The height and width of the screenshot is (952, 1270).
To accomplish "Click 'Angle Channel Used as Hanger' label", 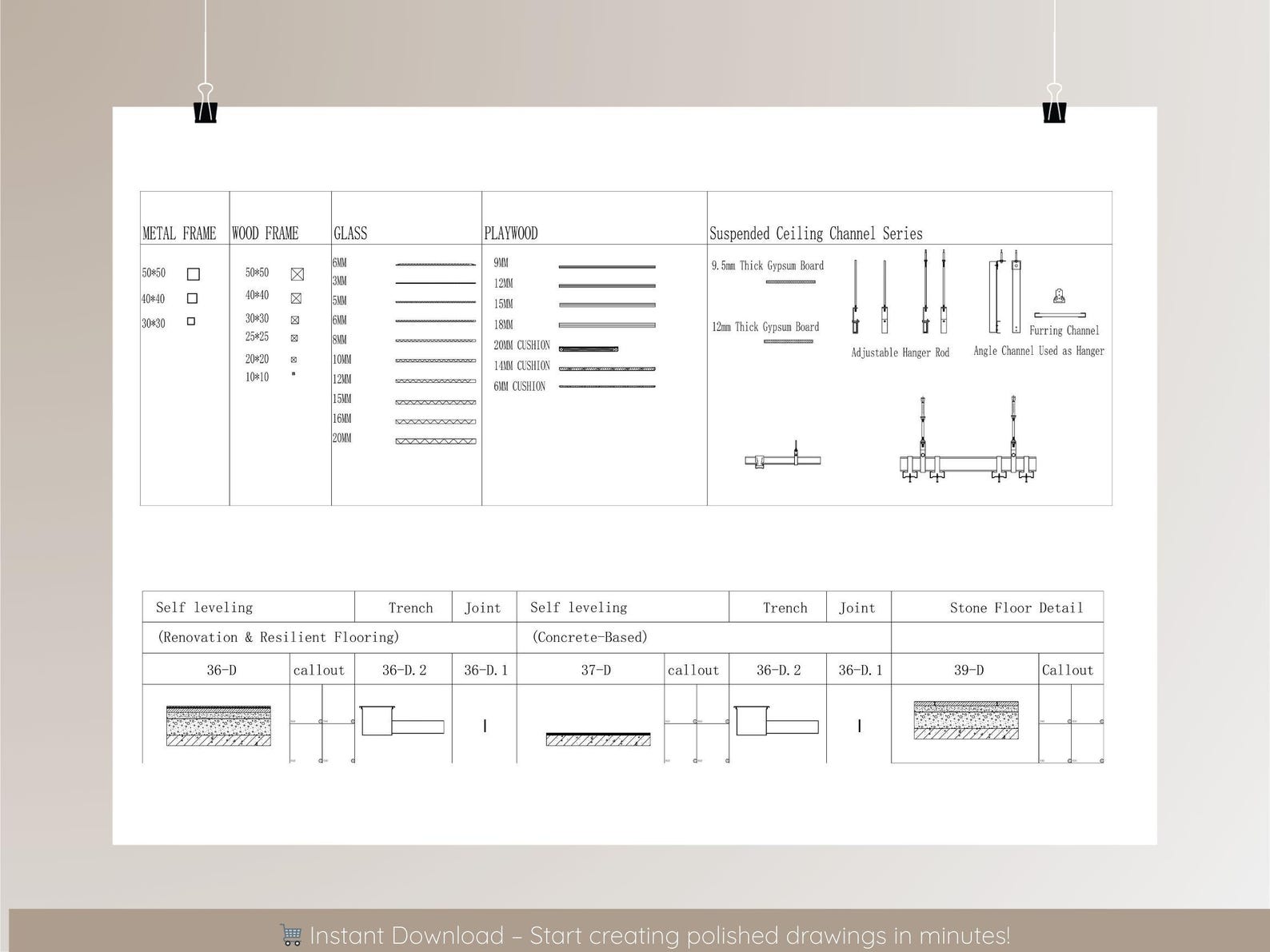I will point(1039,351).
